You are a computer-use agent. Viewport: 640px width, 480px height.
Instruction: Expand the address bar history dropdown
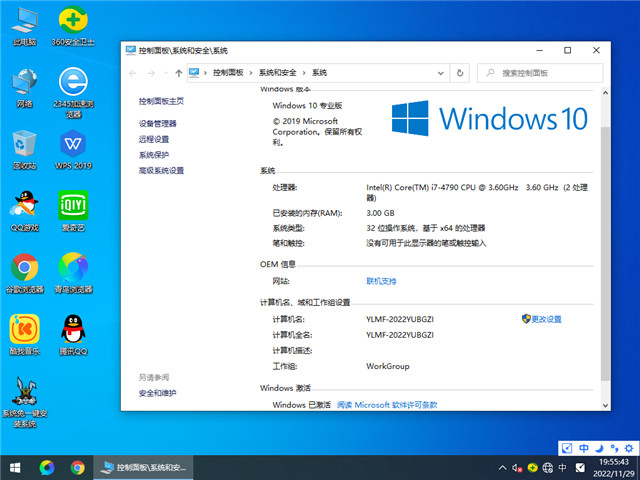pyautogui.click(x=441, y=72)
